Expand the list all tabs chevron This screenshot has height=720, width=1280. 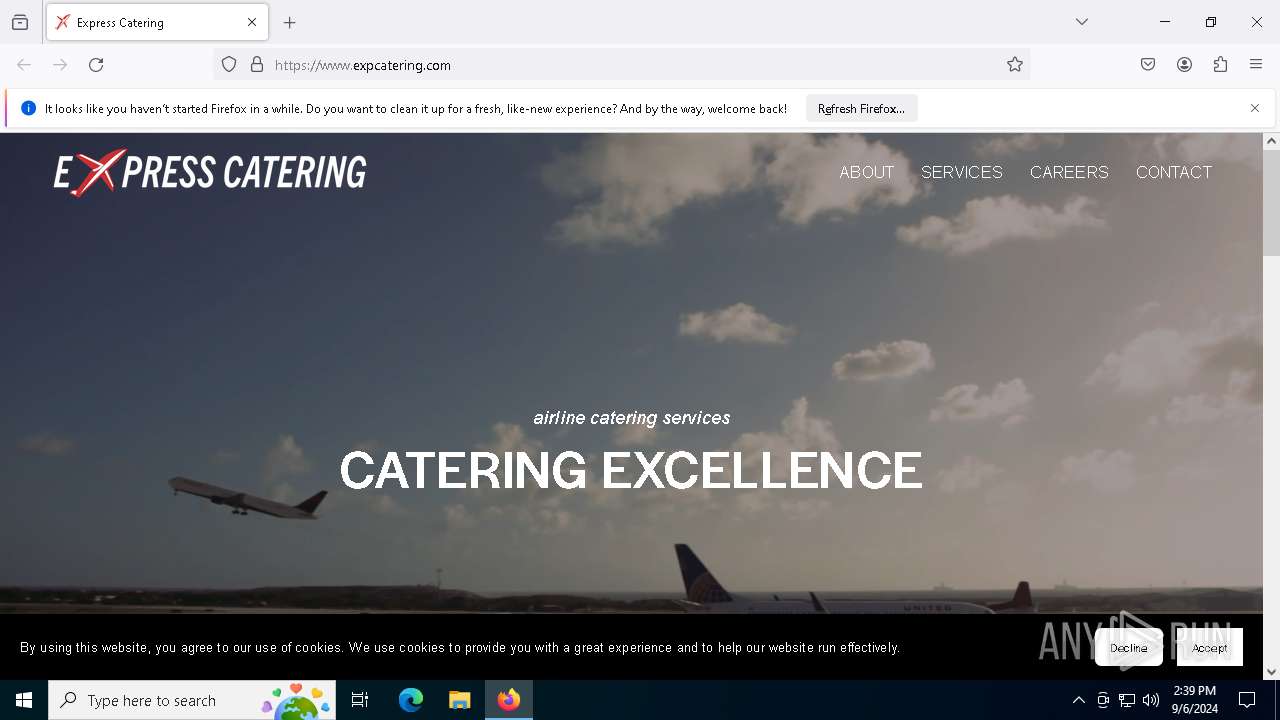pos(1082,22)
